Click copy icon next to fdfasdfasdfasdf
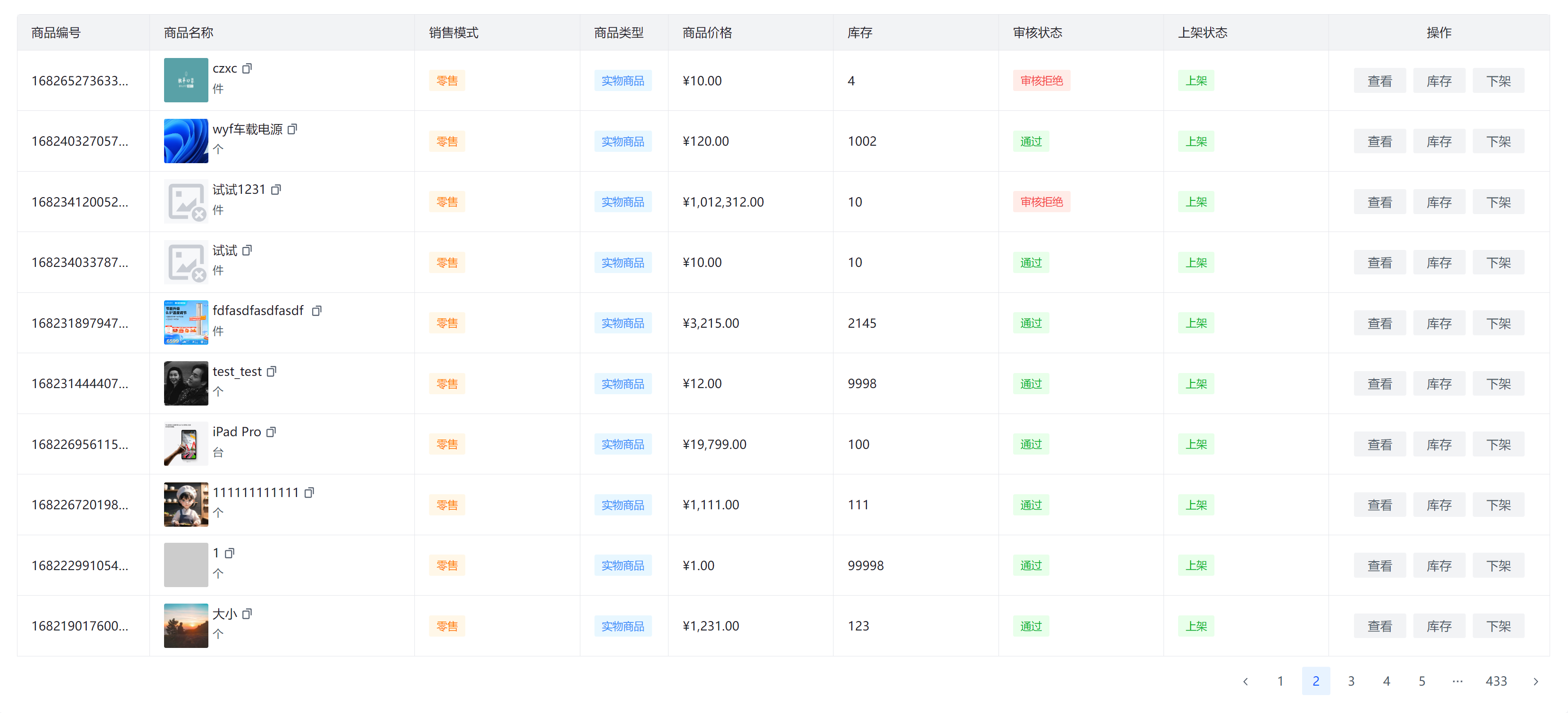 pos(316,311)
